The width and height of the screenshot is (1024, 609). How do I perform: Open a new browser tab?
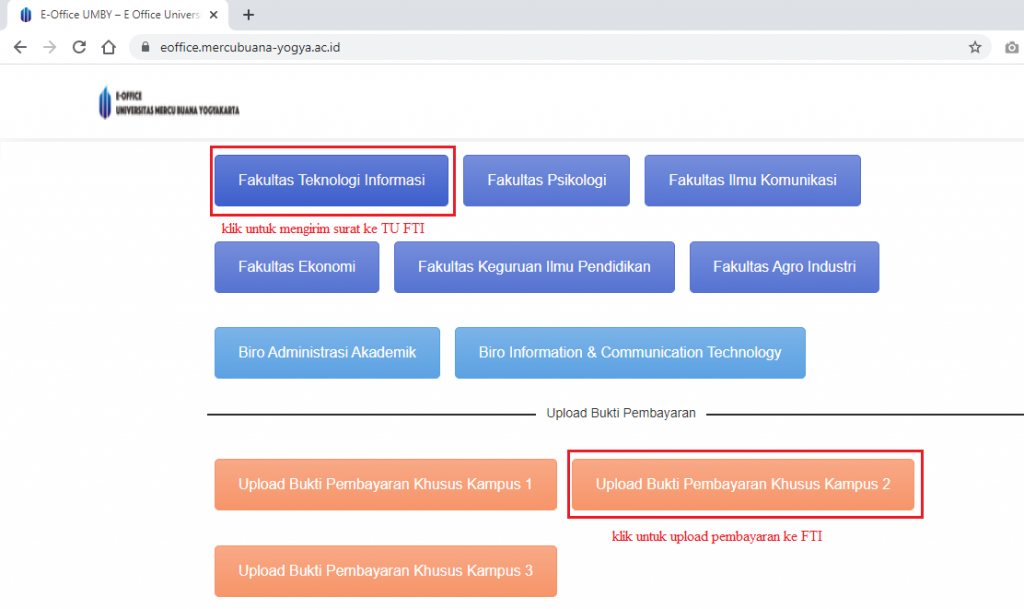pyautogui.click(x=248, y=14)
